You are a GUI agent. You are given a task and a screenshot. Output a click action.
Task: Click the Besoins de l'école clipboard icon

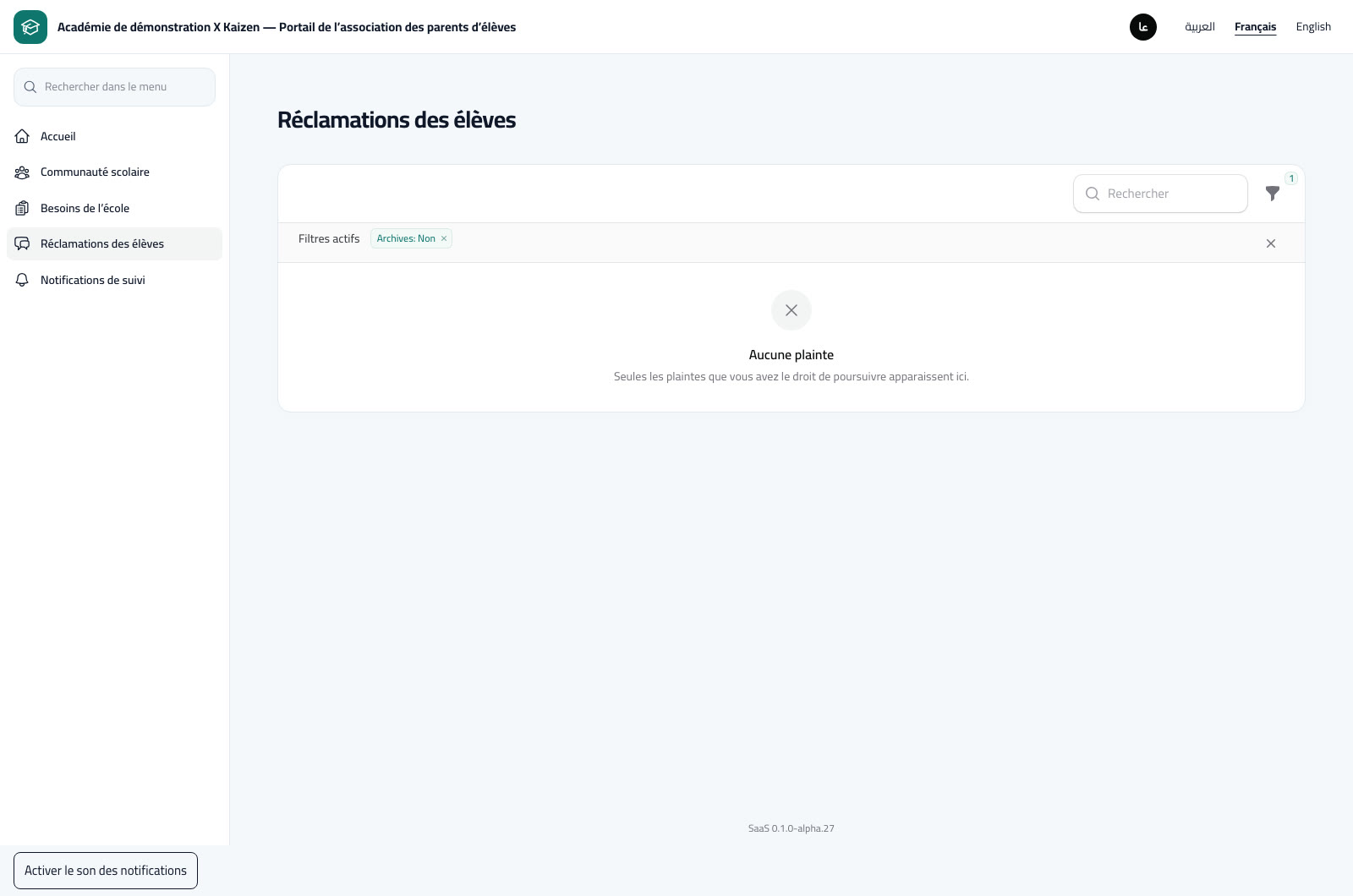(23, 208)
